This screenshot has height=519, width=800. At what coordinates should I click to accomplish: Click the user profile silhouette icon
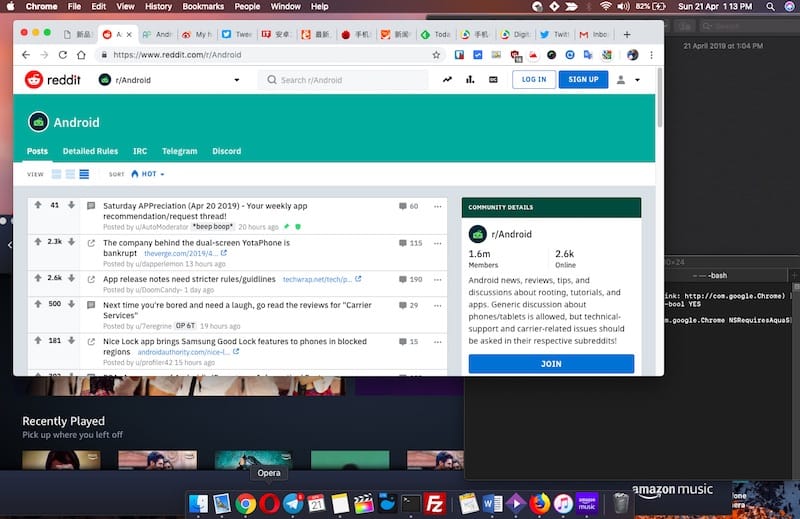click(x=621, y=80)
